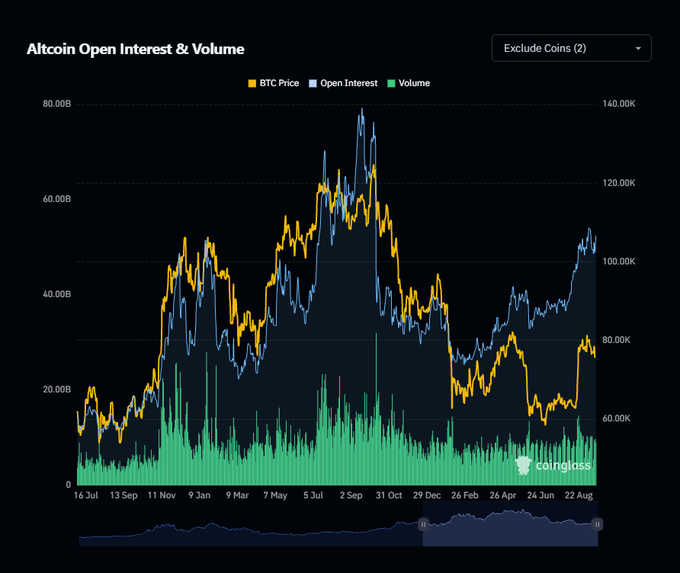The width and height of the screenshot is (680, 573).
Task: Click the open interest peak near 2 Sep
Action: pyautogui.click(x=362, y=109)
